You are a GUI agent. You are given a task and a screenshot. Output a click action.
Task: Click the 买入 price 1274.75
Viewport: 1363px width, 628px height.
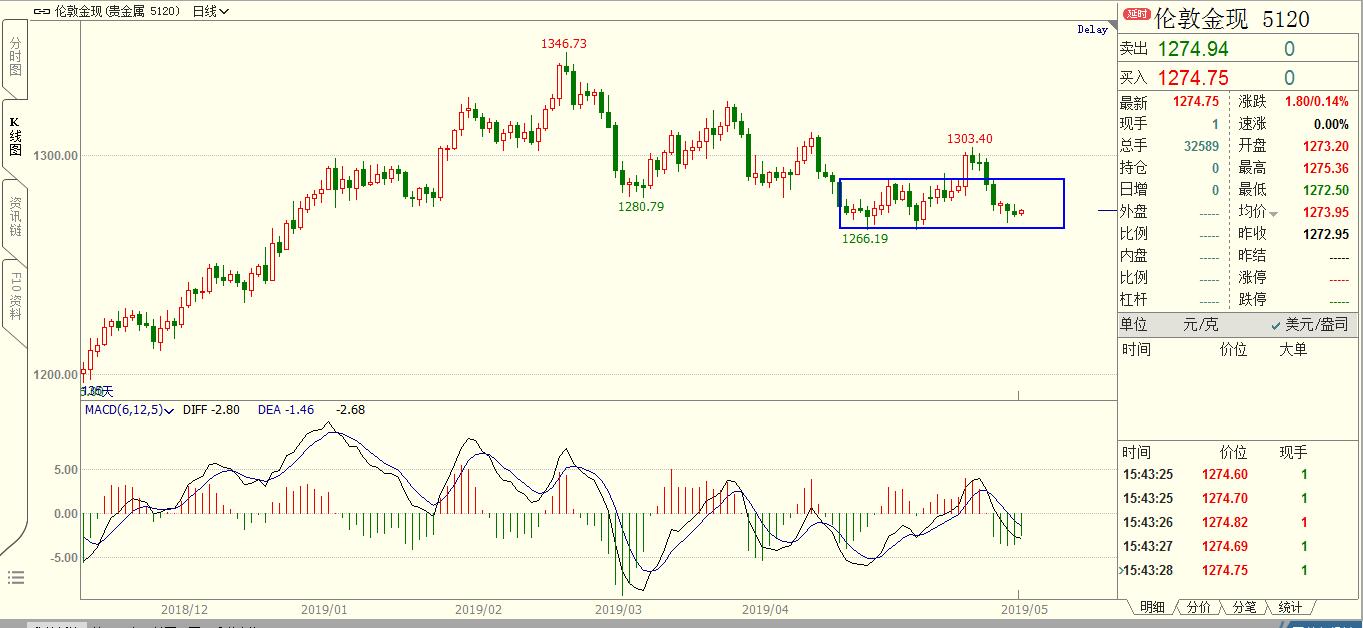1192,78
